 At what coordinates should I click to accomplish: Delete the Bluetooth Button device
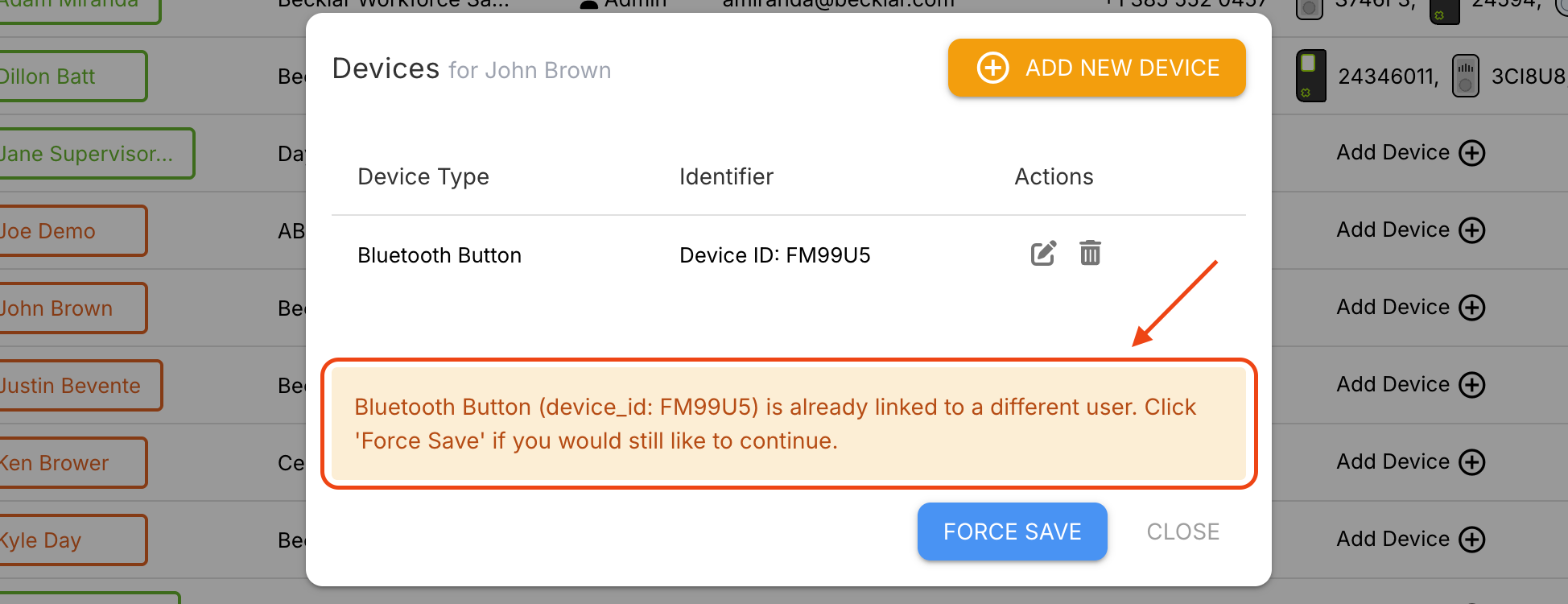coord(1090,254)
